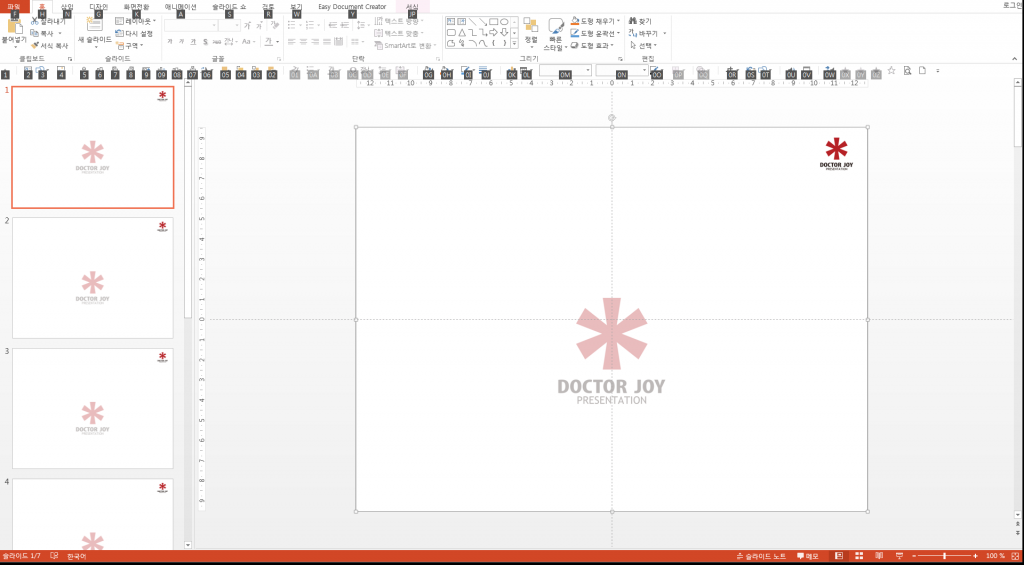This screenshot has height=565, width=1024.
Task: Click the zoom slider handle
Action: pyautogui.click(x=944, y=556)
